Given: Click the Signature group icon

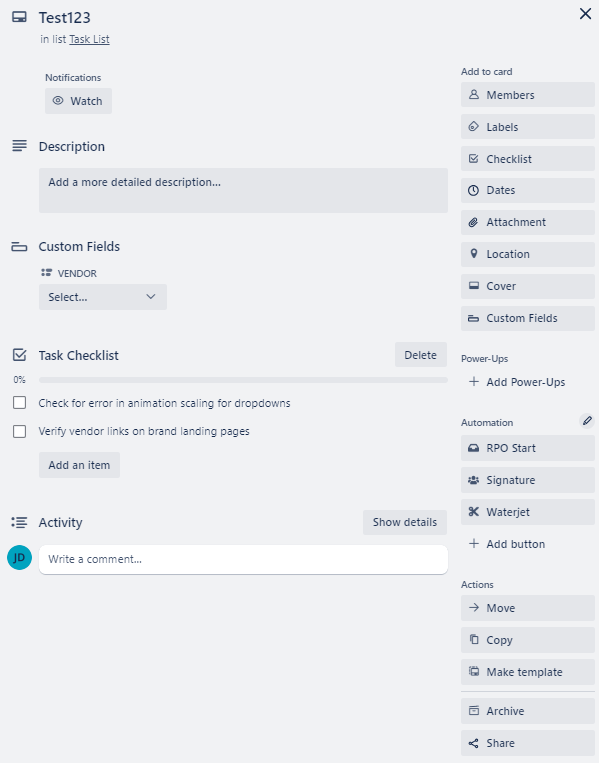Looking at the screenshot, I should [x=473, y=480].
